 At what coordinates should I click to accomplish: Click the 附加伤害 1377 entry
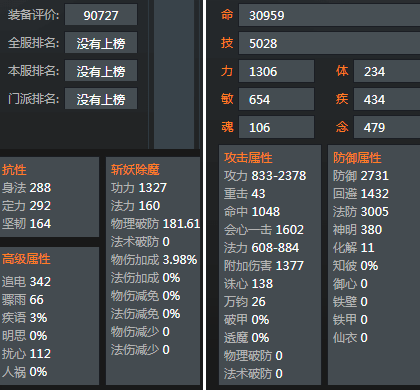tap(264, 266)
